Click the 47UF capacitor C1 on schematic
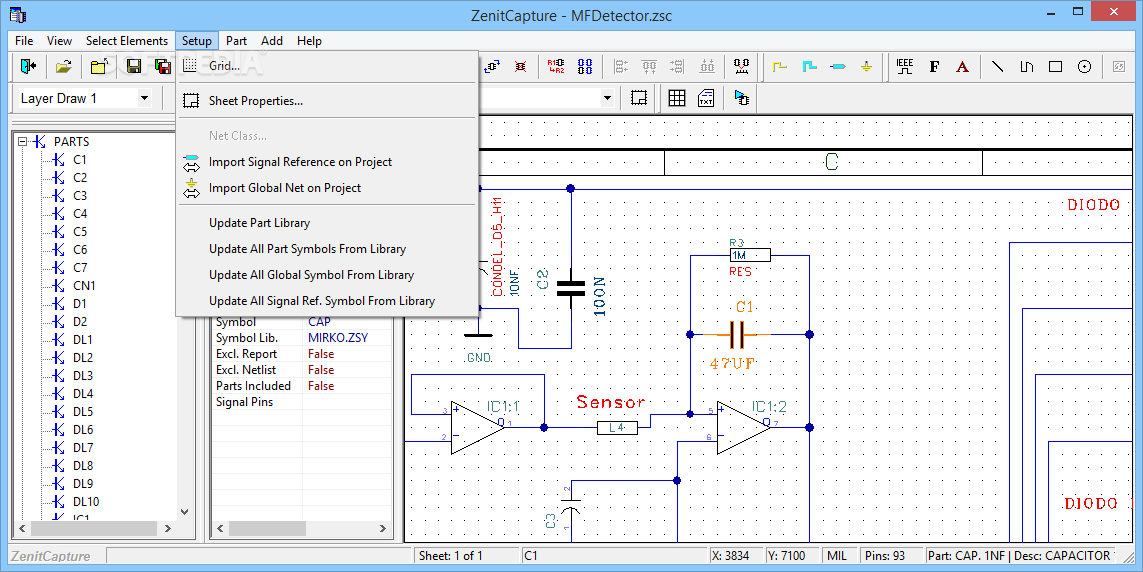This screenshot has width=1143, height=572. click(736, 335)
